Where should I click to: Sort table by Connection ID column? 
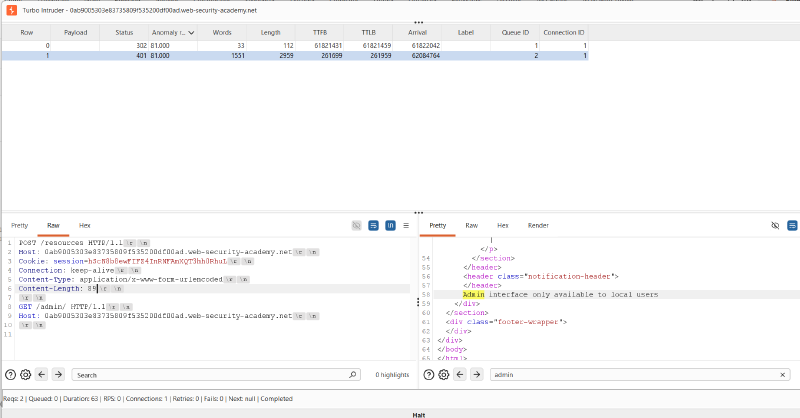pyautogui.click(x=564, y=33)
